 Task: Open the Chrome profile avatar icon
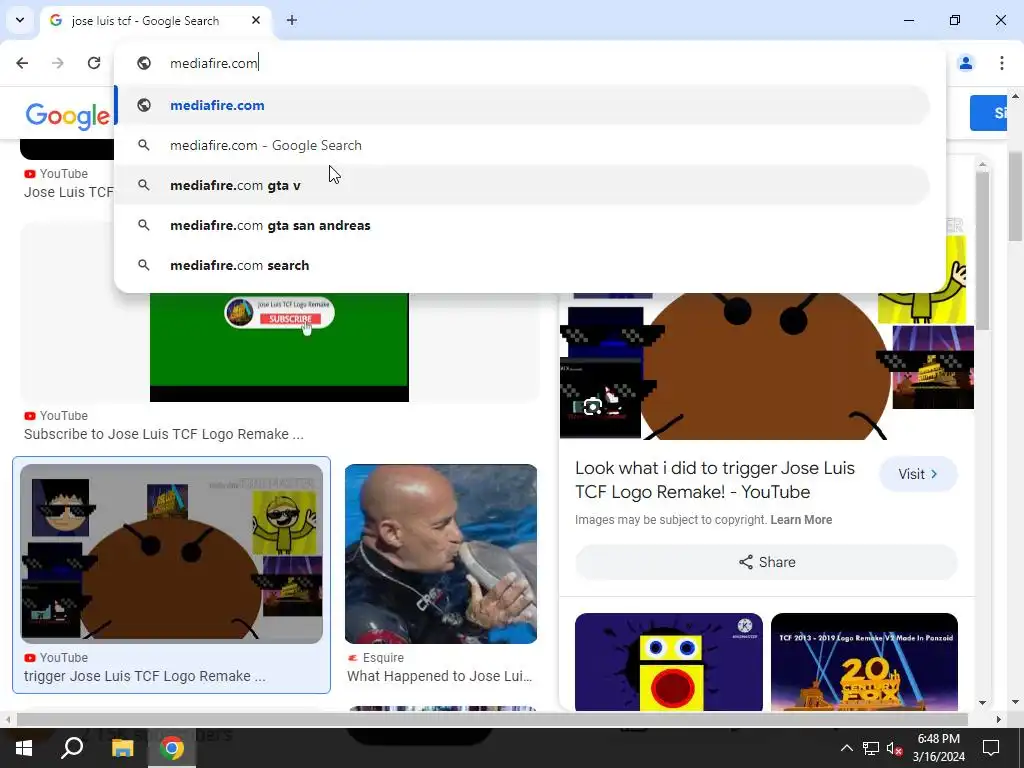965,63
